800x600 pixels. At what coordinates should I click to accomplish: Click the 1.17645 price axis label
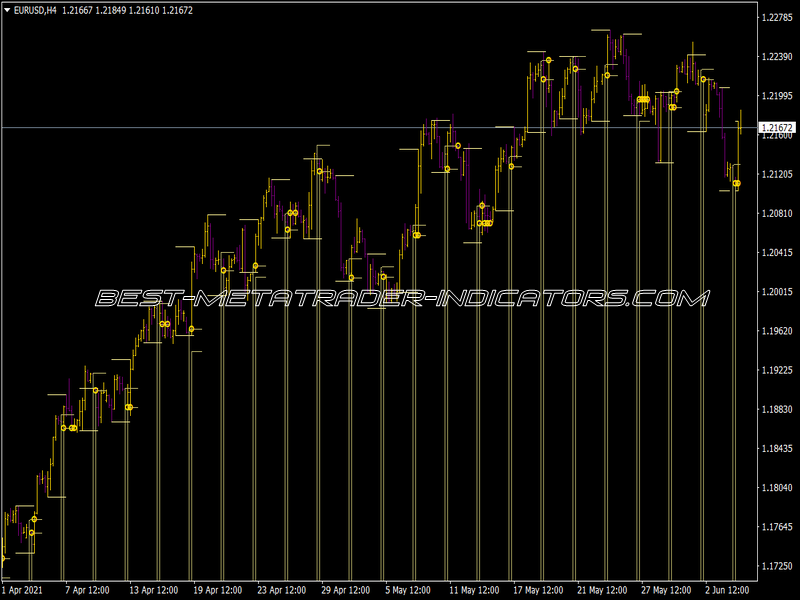(777, 527)
